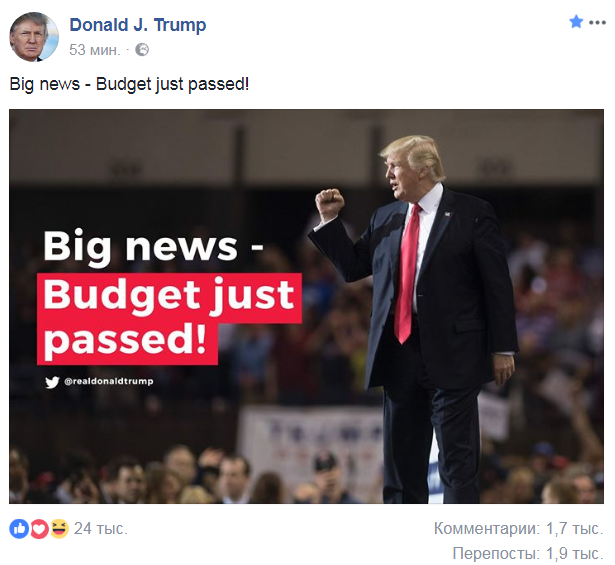
Task: Open the Donald J. Trump page name link
Action: click(138, 25)
